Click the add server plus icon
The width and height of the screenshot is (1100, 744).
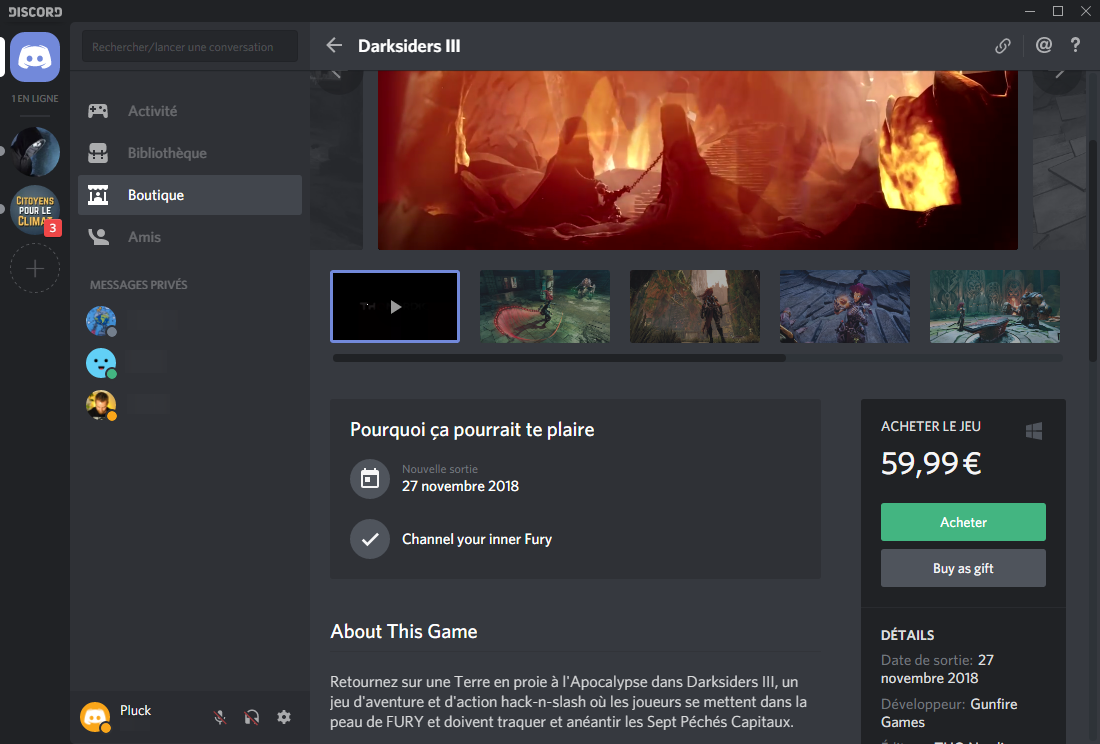coord(35,269)
